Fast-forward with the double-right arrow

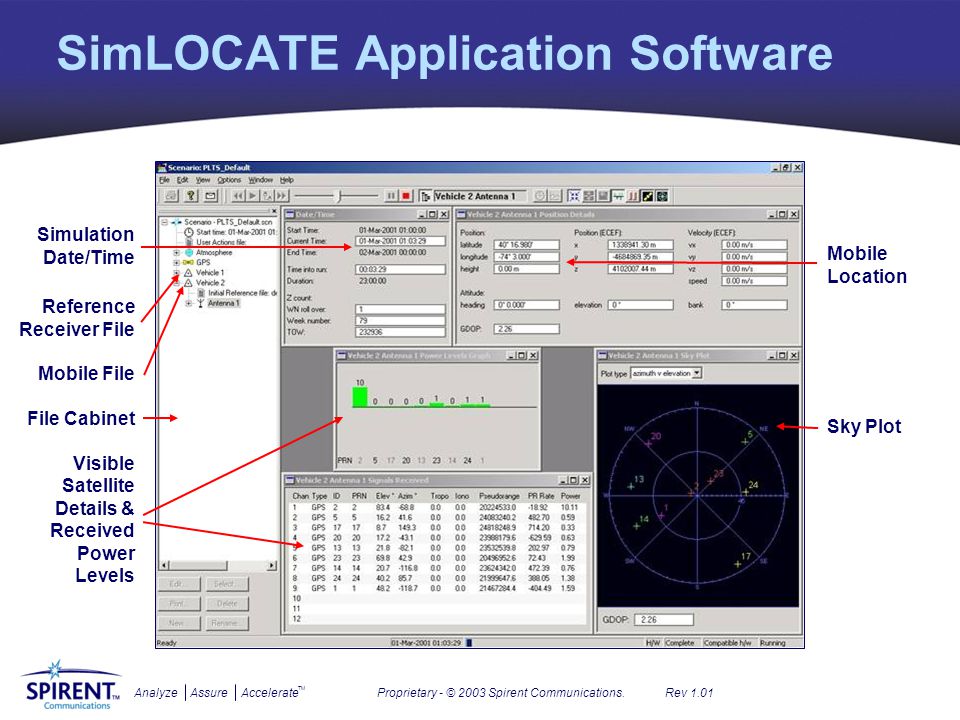pyautogui.click(x=281, y=196)
